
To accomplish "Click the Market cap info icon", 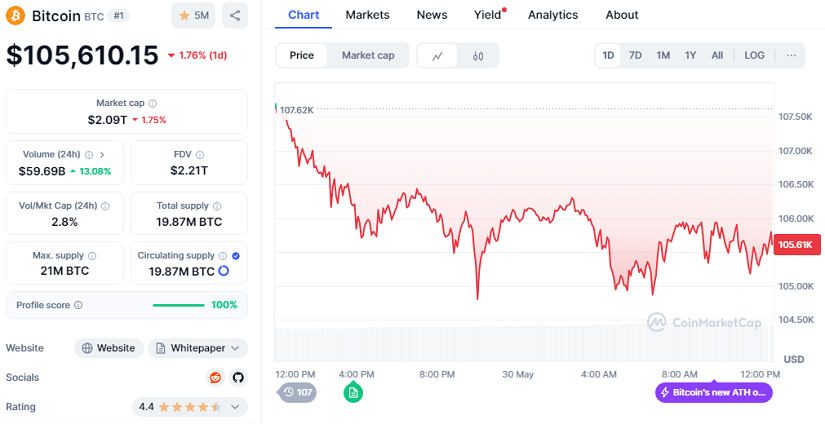I will (x=152, y=103).
